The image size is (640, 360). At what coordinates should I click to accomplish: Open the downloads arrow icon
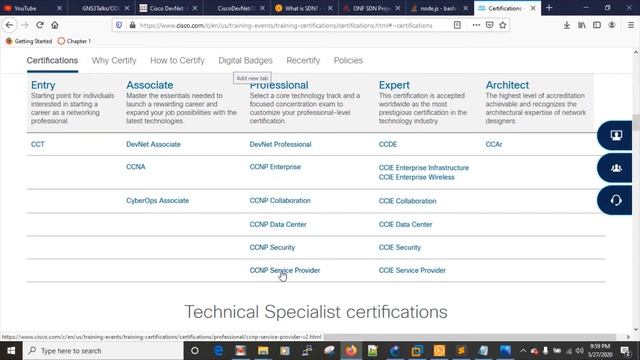tap(567, 25)
